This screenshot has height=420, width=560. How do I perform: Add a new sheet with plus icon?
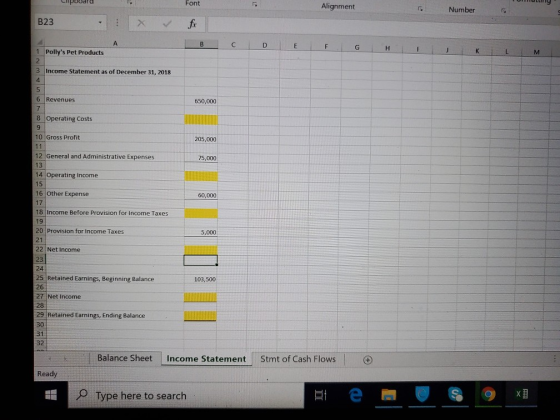click(368, 360)
